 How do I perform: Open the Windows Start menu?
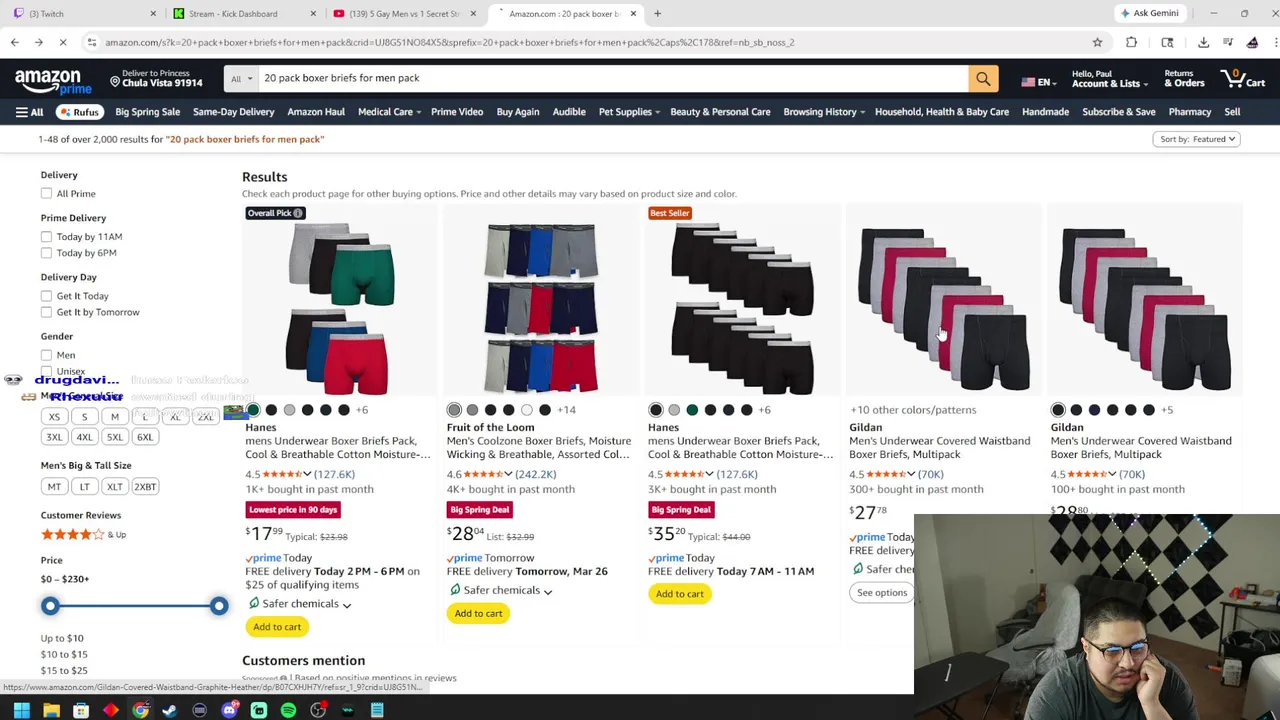coord(21,710)
